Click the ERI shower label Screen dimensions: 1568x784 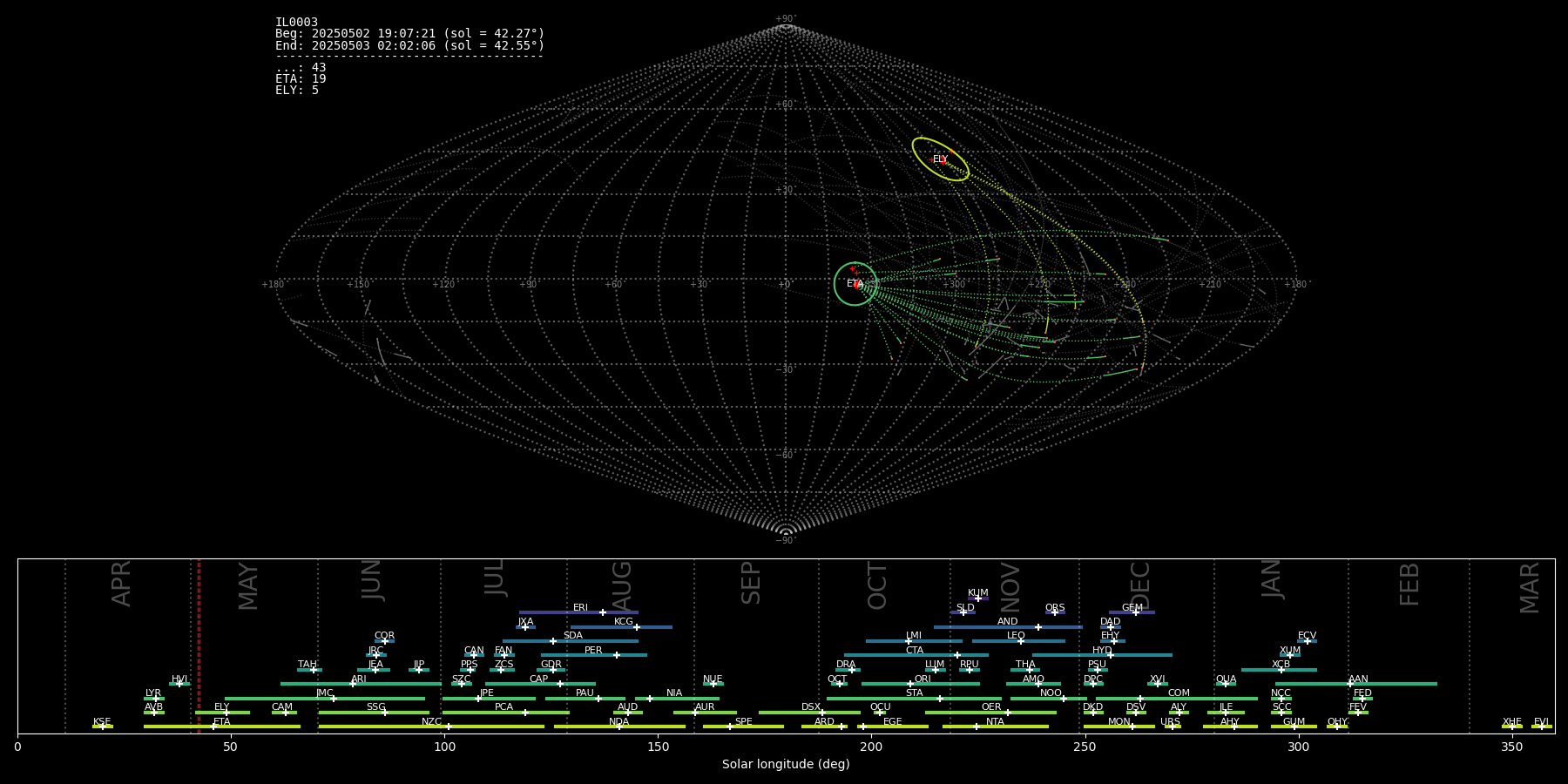point(580,608)
